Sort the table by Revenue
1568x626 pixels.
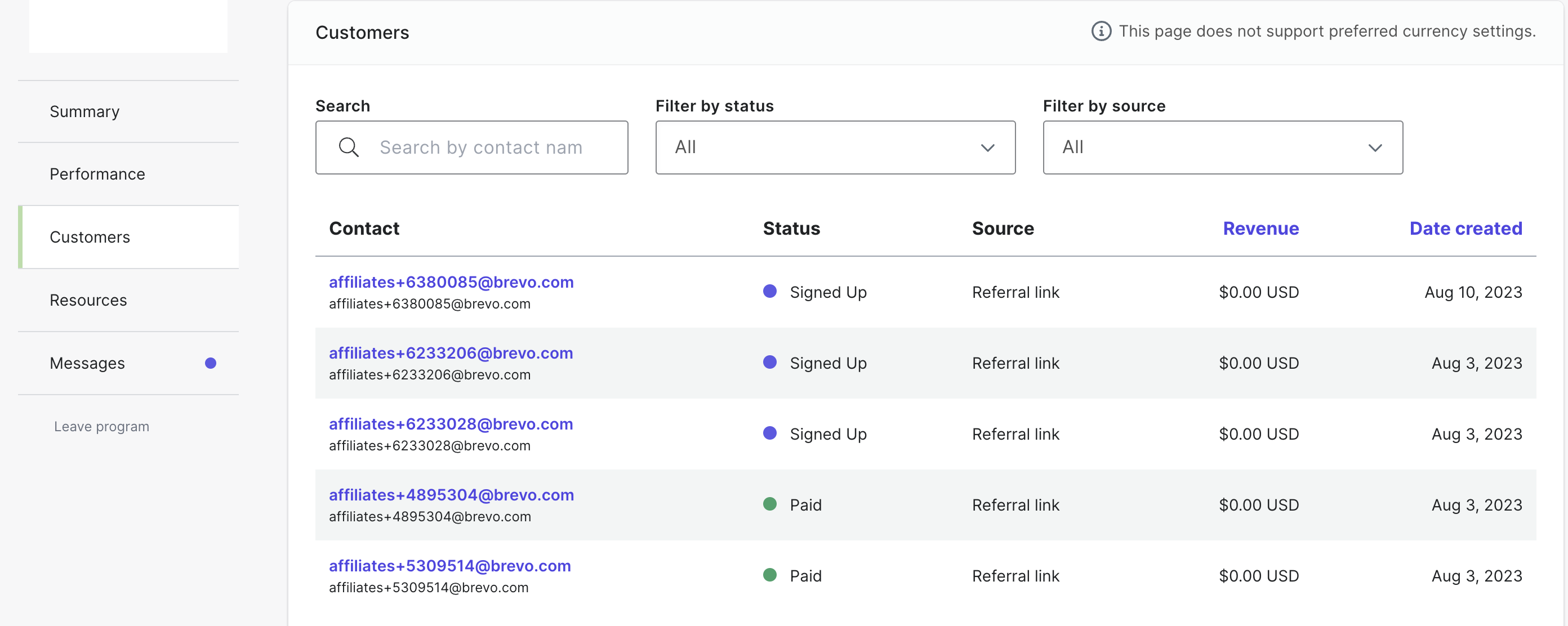coord(1260,229)
